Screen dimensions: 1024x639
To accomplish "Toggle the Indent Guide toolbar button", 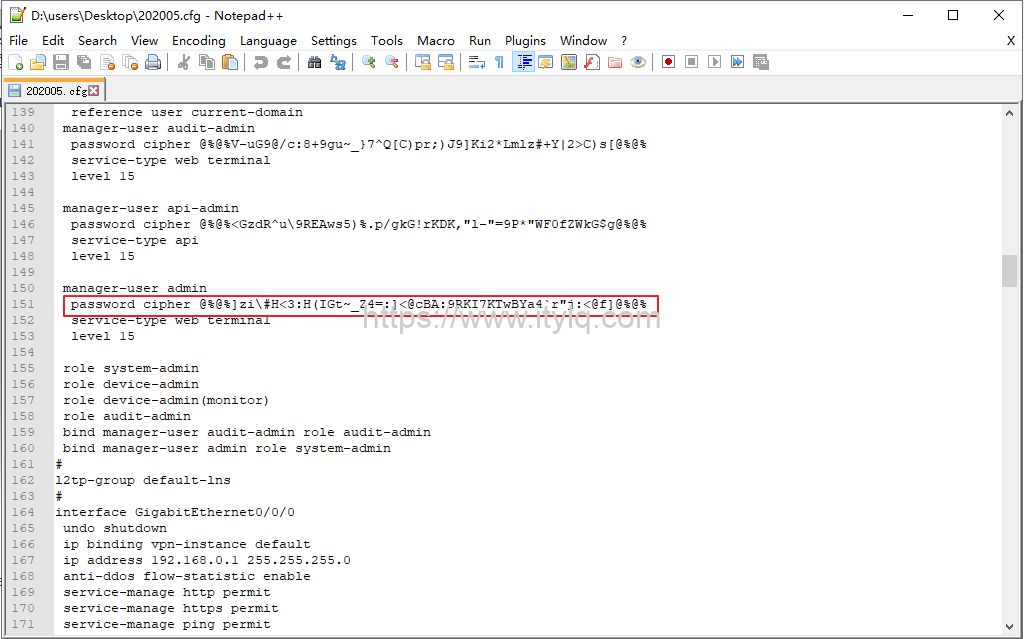I will [523, 62].
